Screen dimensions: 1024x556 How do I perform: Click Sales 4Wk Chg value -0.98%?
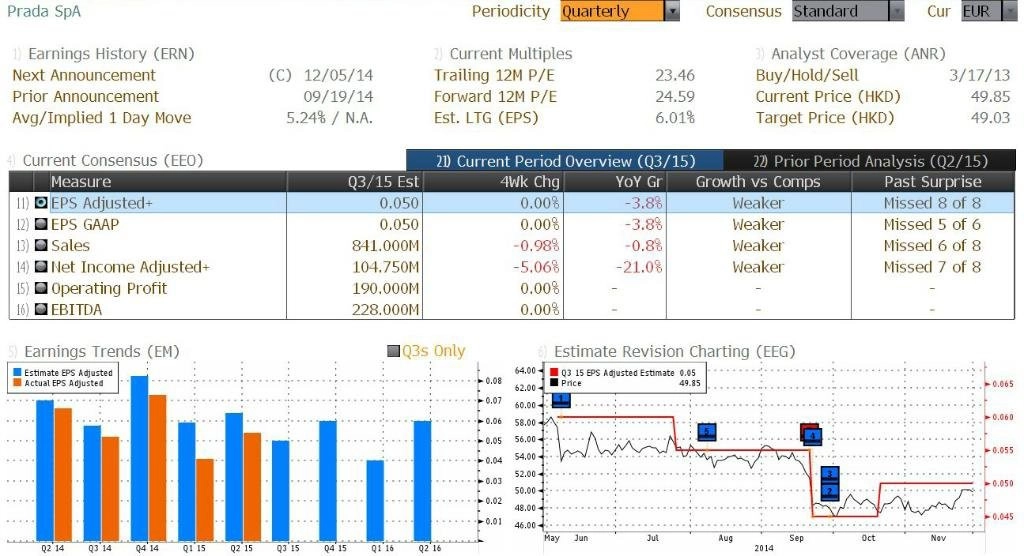[536, 246]
